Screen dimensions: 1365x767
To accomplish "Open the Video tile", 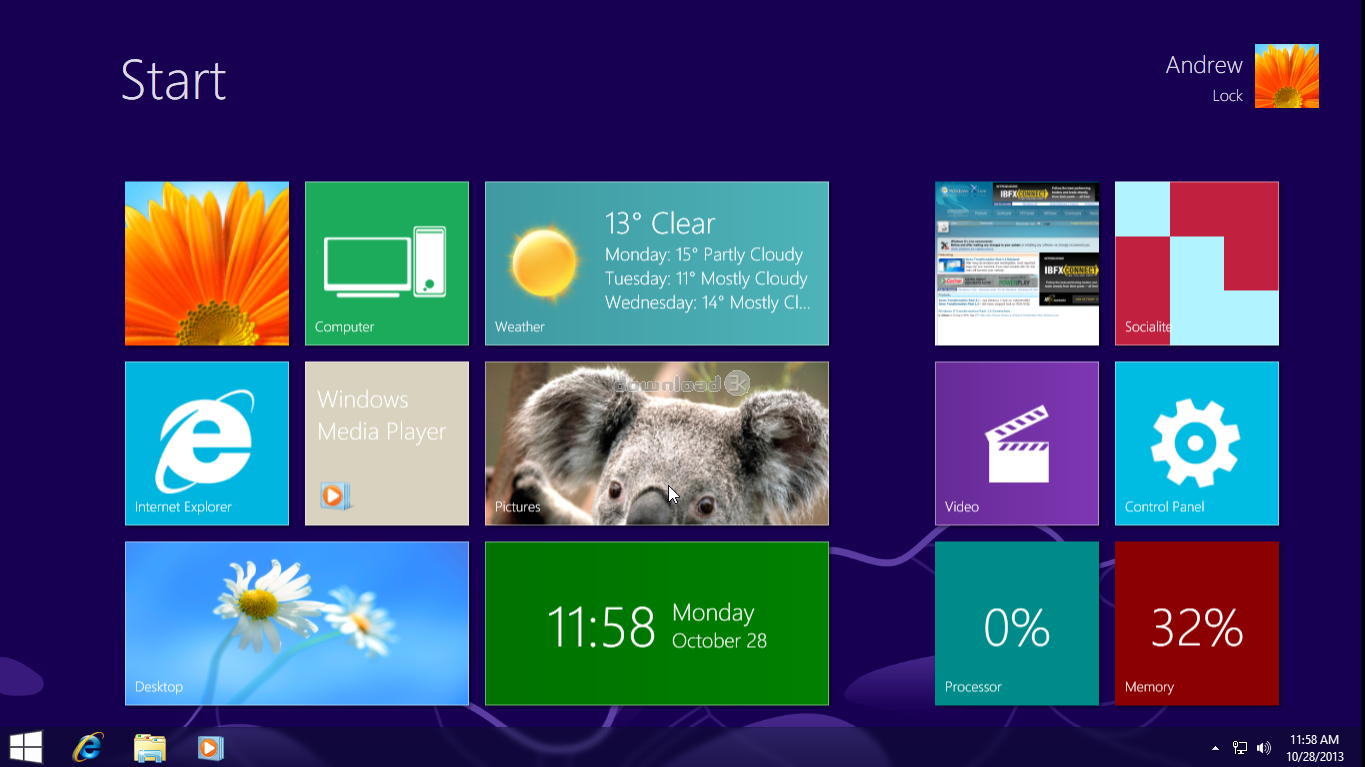I will tap(1016, 443).
